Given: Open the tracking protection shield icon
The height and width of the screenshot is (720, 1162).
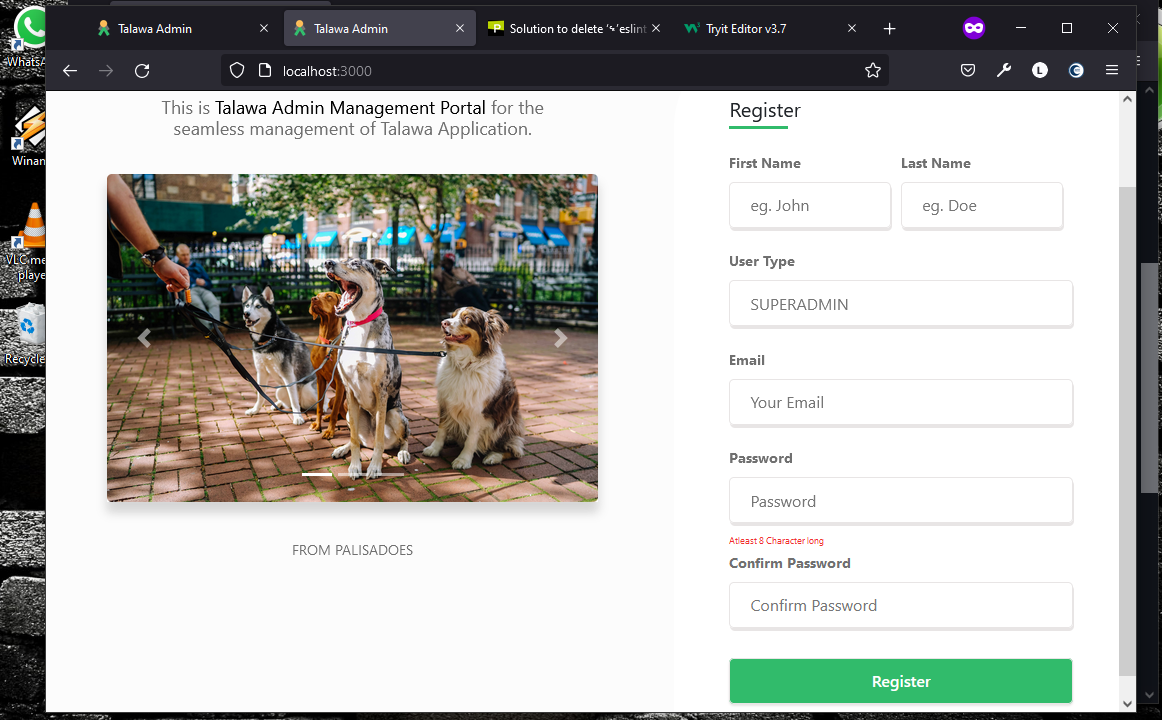Looking at the screenshot, I should tap(236, 70).
